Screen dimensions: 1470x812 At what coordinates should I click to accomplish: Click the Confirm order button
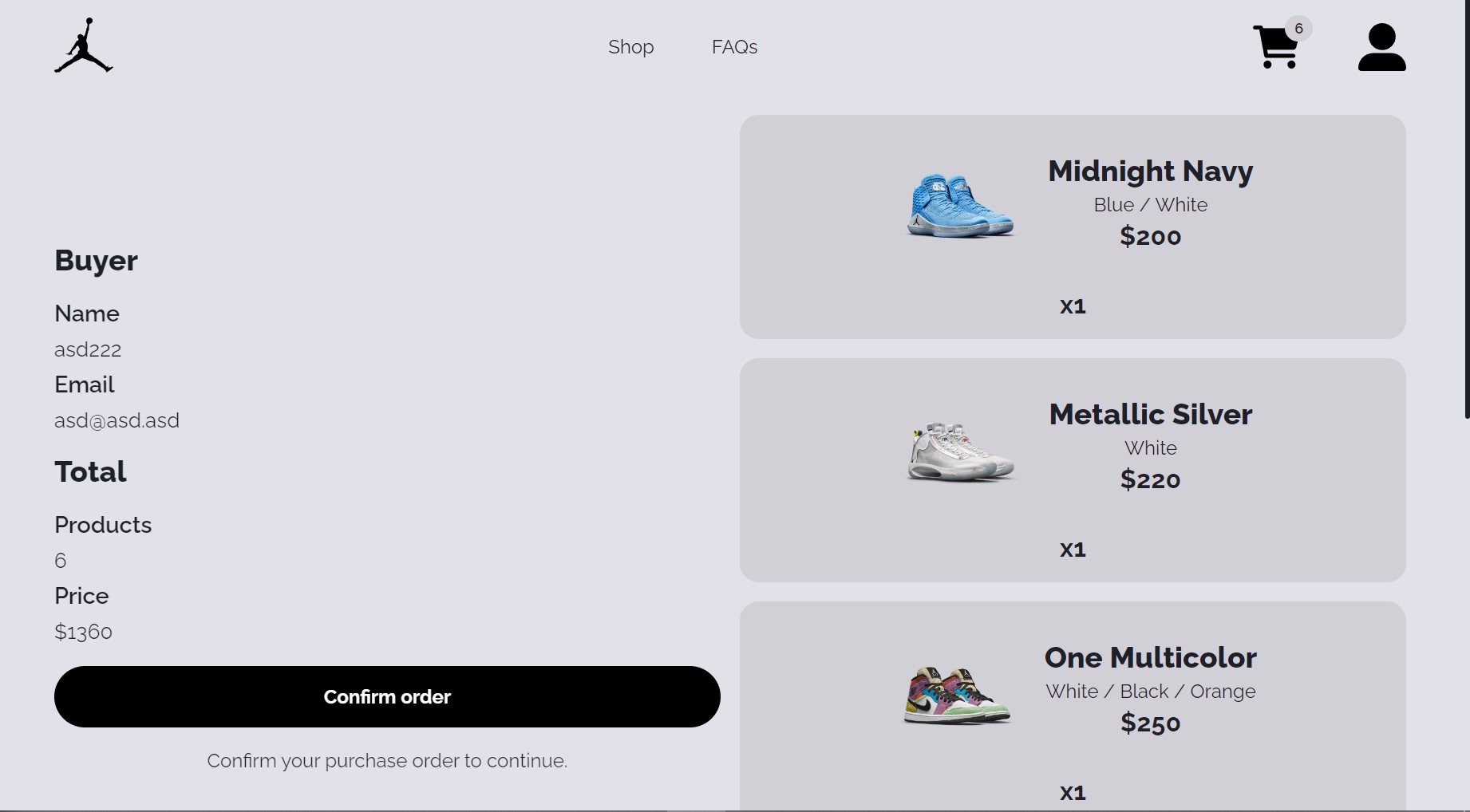(387, 696)
